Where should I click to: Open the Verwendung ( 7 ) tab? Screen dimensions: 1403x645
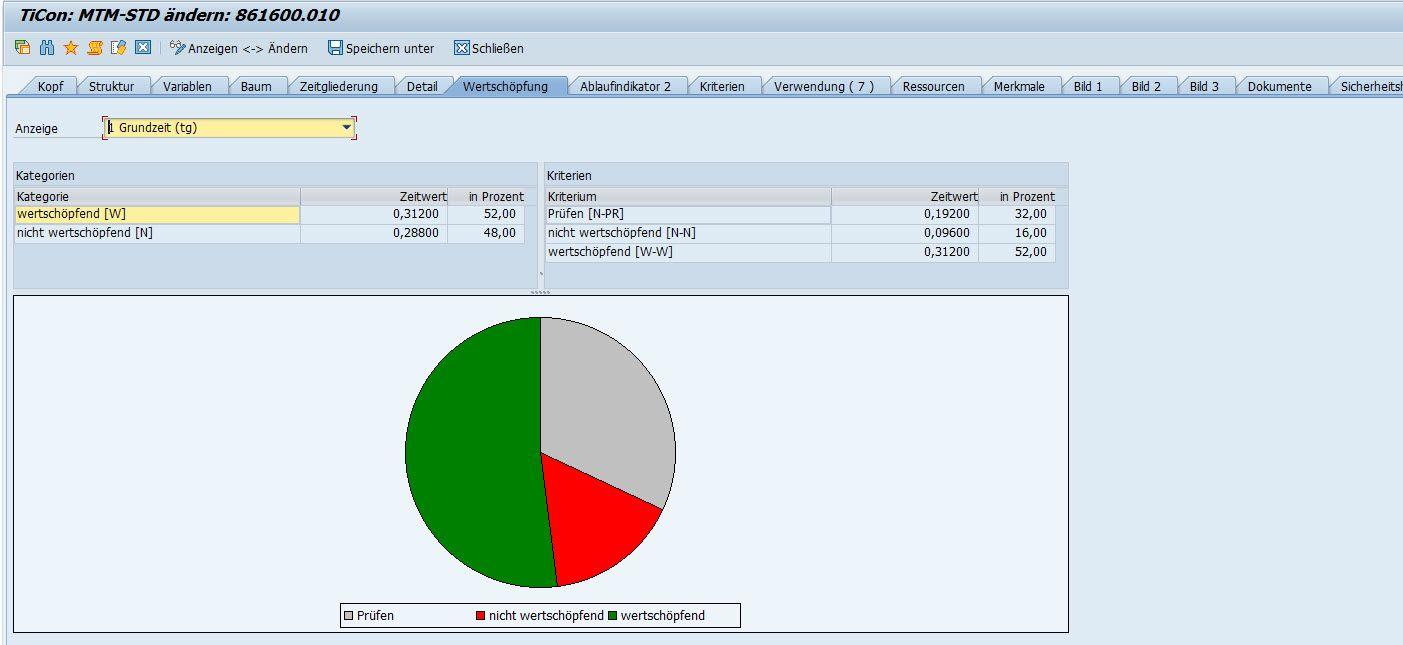pyautogui.click(x=823, y=86)
